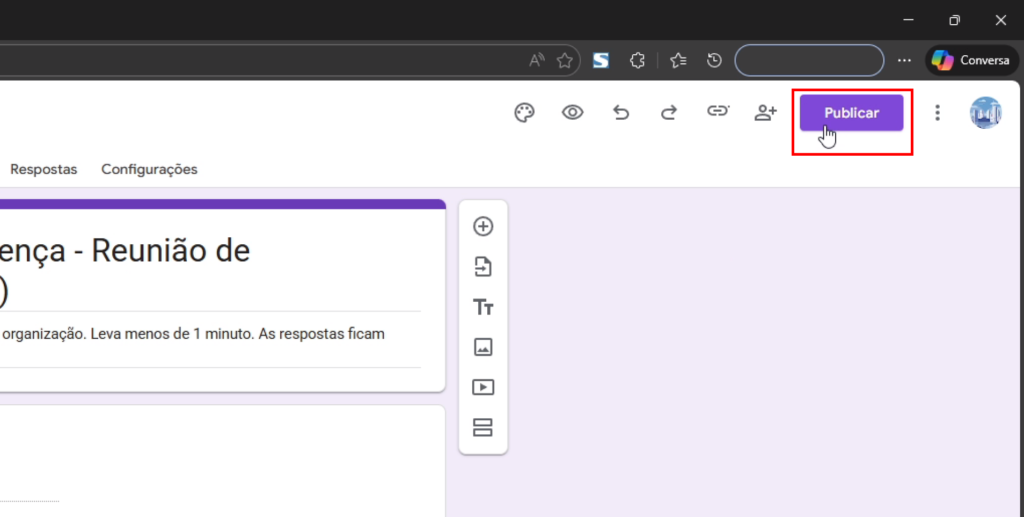The height and width of the screenshot is (517, 1024).
Task: Click the redo arrow icon
Action: point(669,113)
